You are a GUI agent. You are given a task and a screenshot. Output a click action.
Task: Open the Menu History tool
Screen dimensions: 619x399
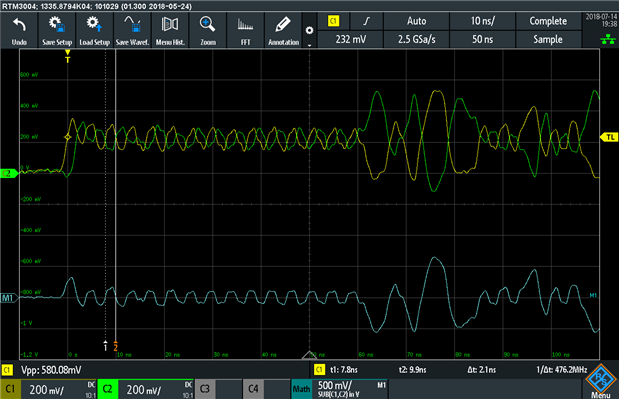(x=170, y=30)
